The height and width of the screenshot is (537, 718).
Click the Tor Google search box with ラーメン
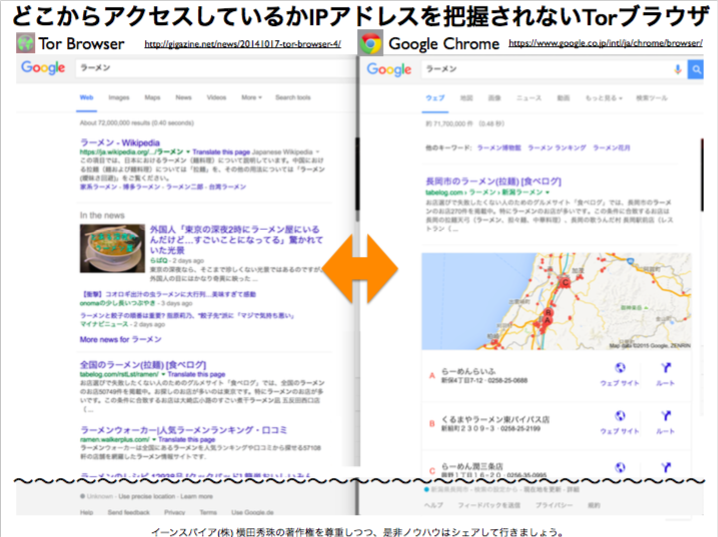click(x=215, y=68)
